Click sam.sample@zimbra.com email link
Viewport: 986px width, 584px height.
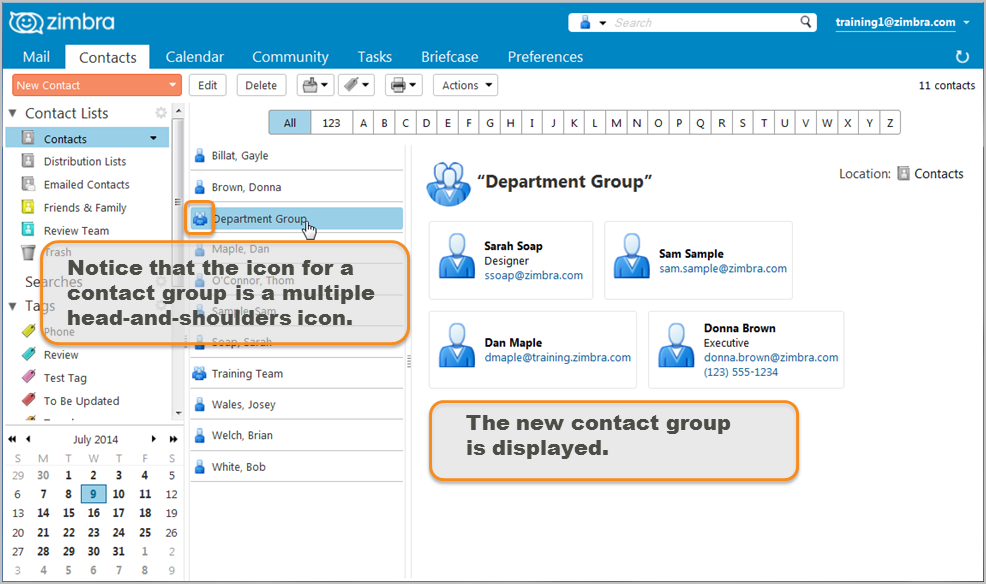coord(723,268)
